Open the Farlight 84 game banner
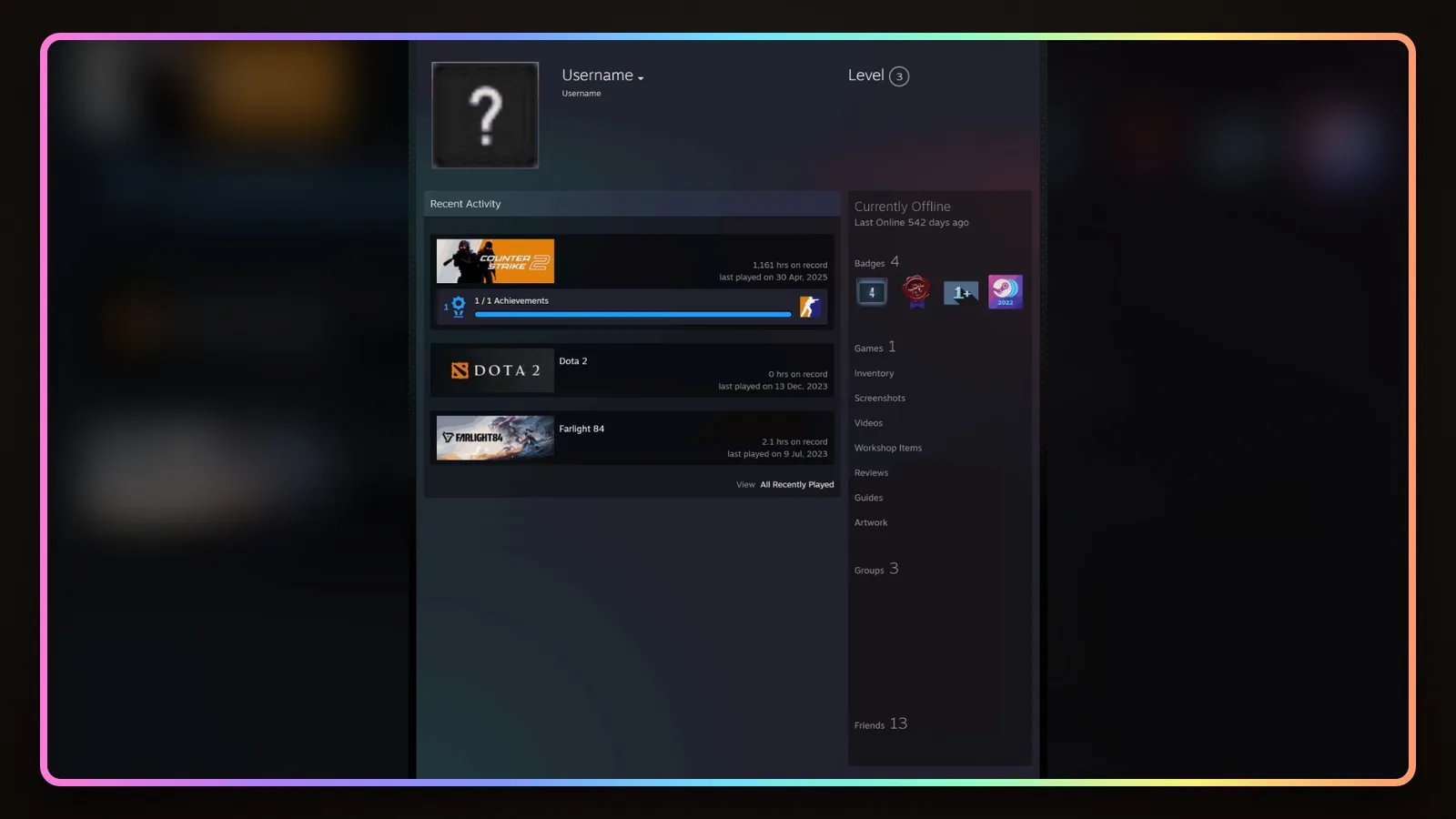 (495, 438)
